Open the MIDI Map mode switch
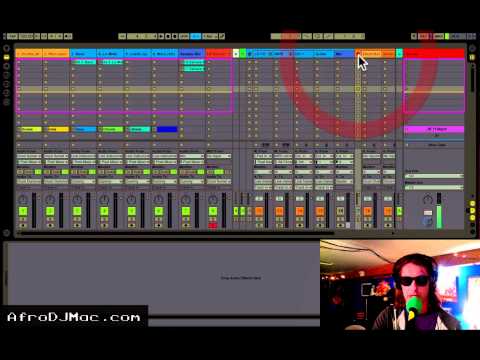Viewport: 480px width, 360px height. tap(439, 36)
